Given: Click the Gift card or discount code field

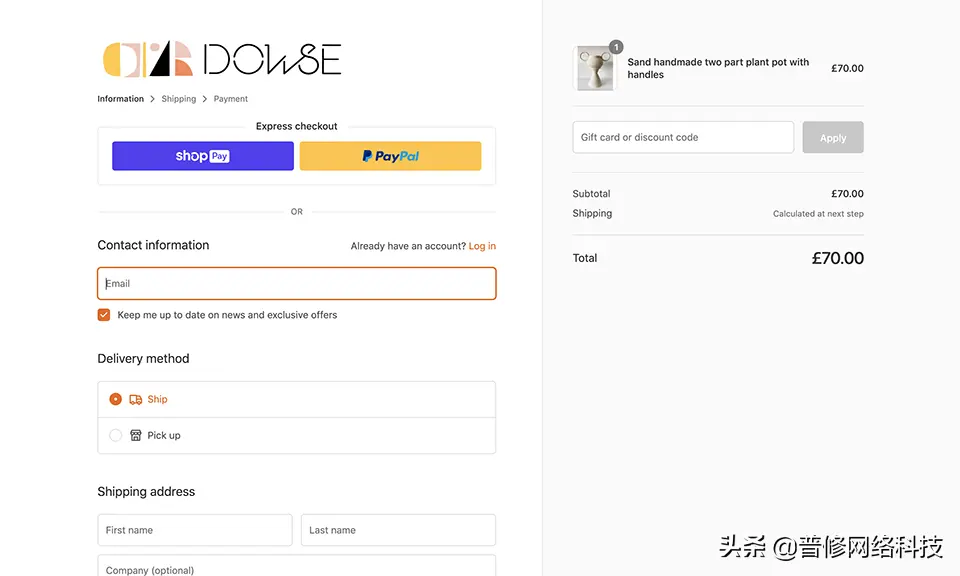Looking at the screenshot, I should tap(683, 137).
